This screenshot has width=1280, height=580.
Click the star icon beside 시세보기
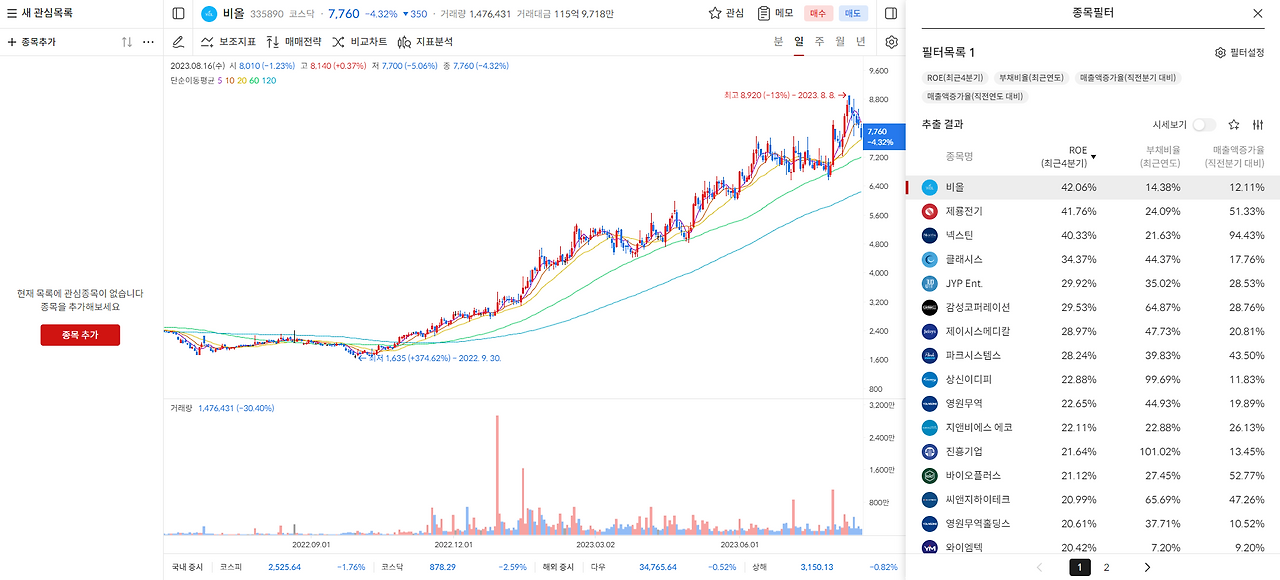(1234, 125)
